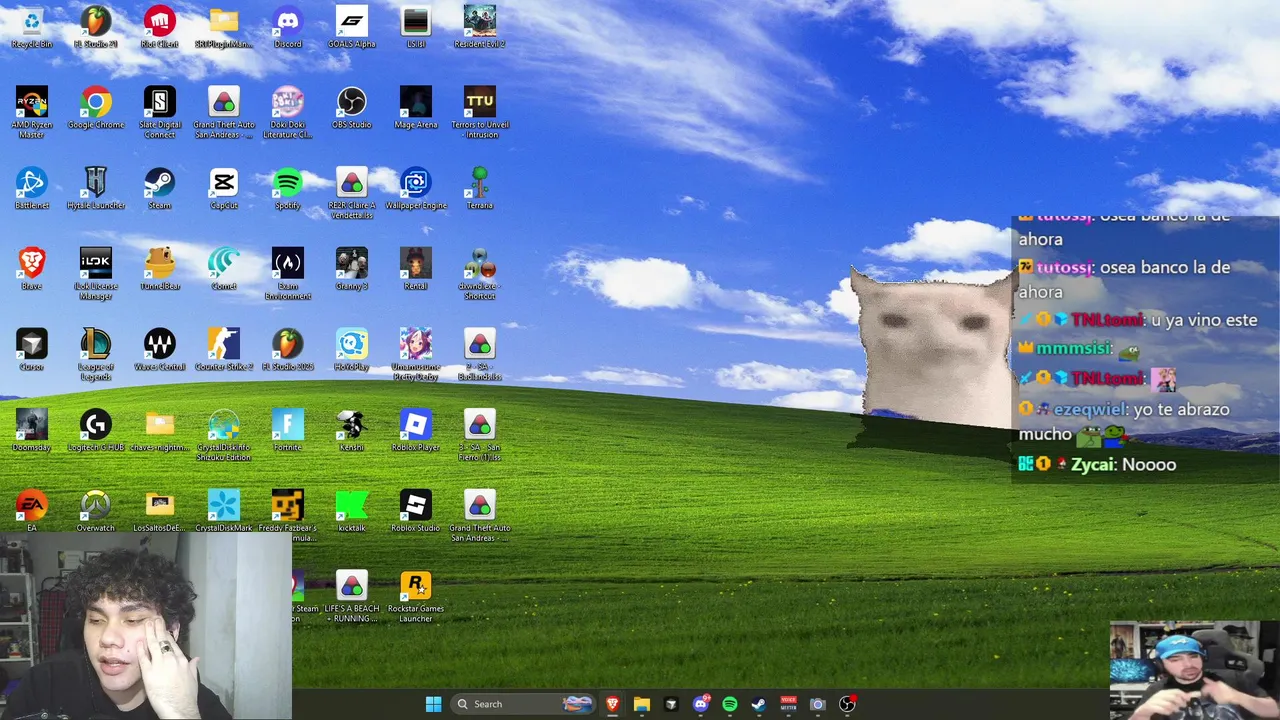Launch the Google Chrome desktop shortcut
Viewport: 1280px width, 720px height.
pos(96,108)
